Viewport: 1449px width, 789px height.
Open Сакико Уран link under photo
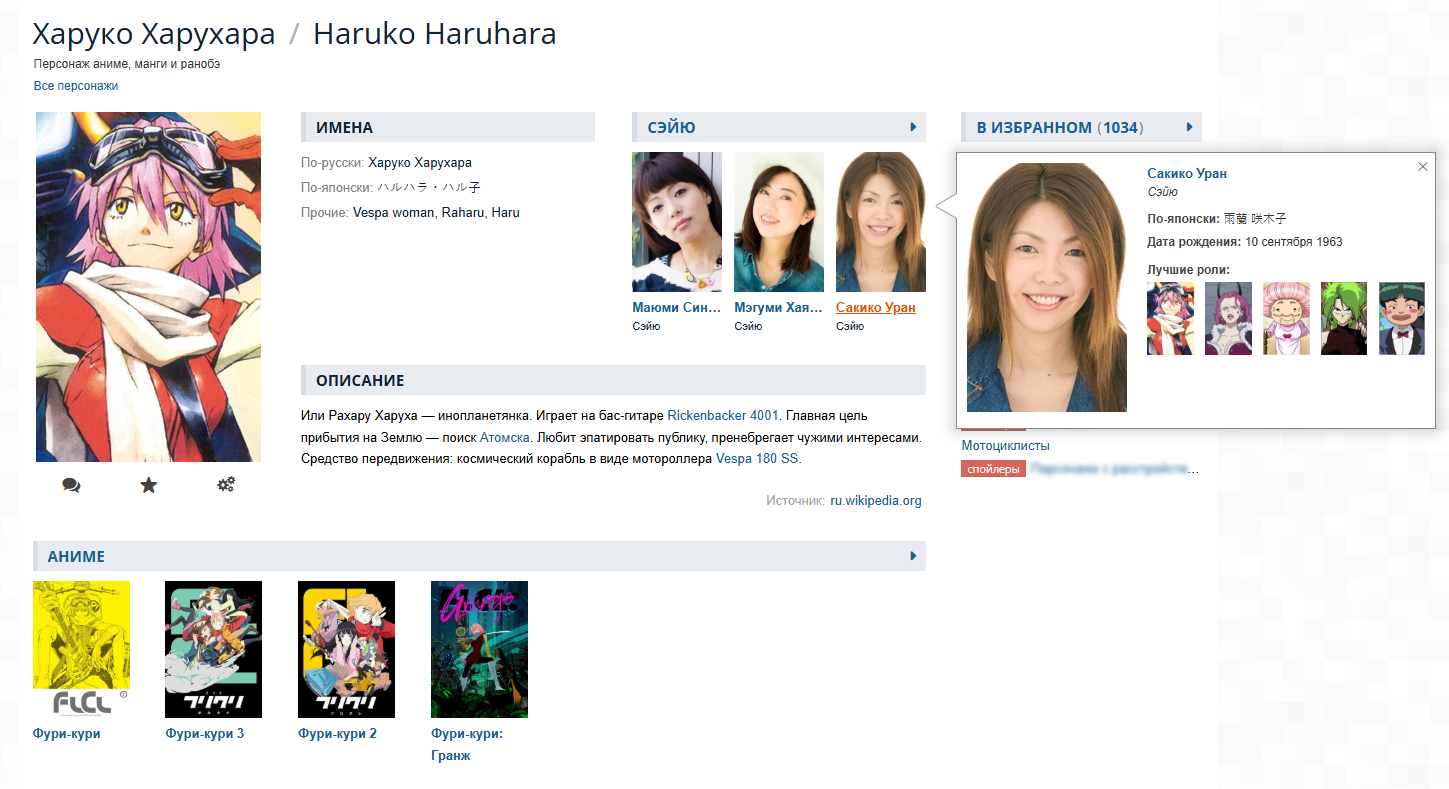(876, 308)
